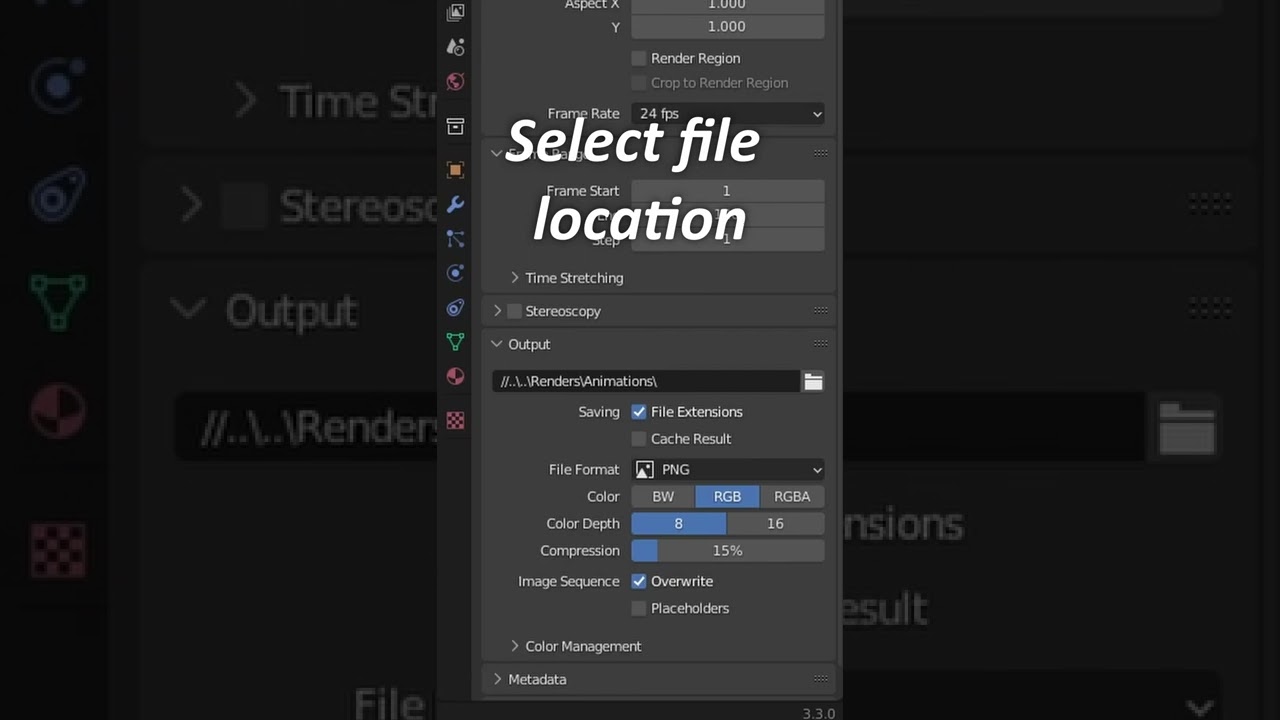Click the Stereoscopy panel grip dots
The width and height of the screenshot is (1280, 720).
(x=820, y=311)
